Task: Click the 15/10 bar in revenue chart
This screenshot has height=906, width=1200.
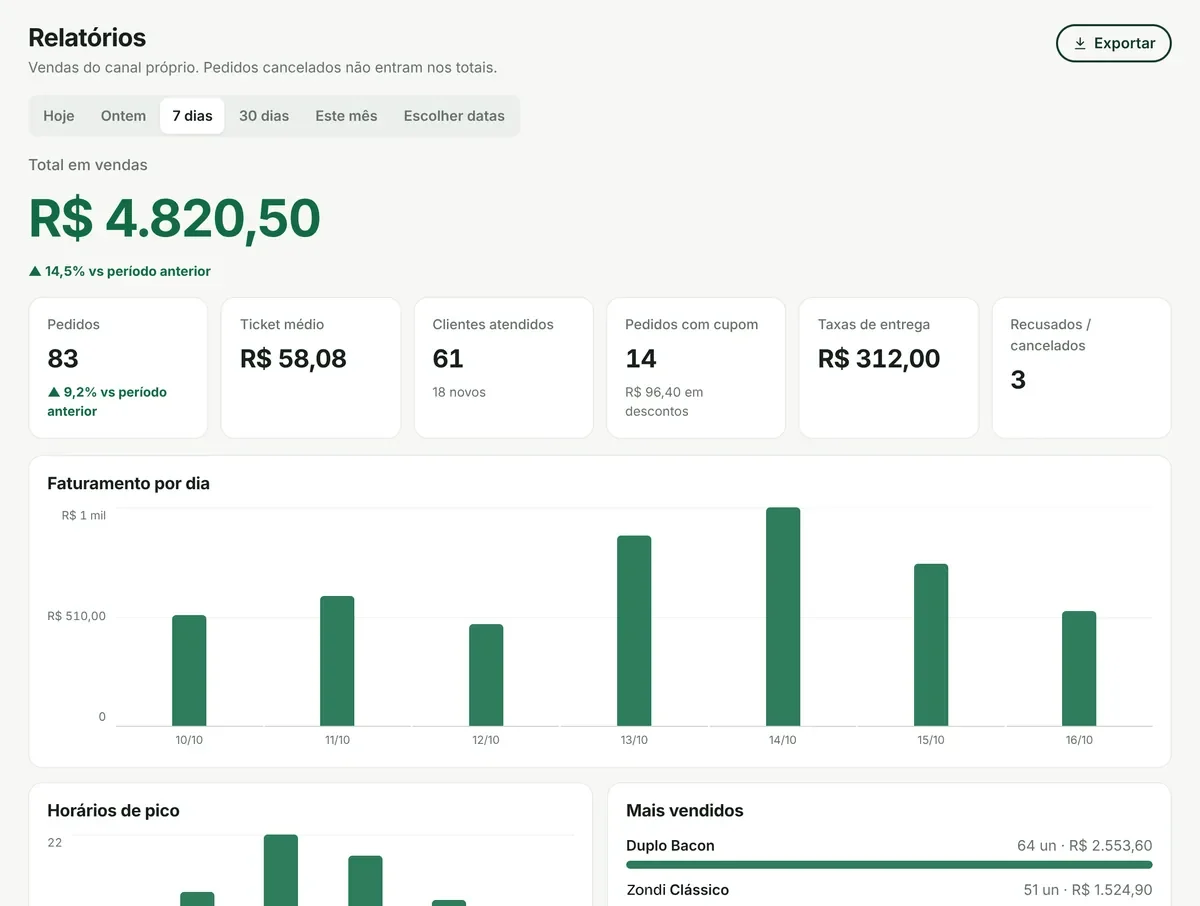Action: pyautogui.click(x=931, y=645)
